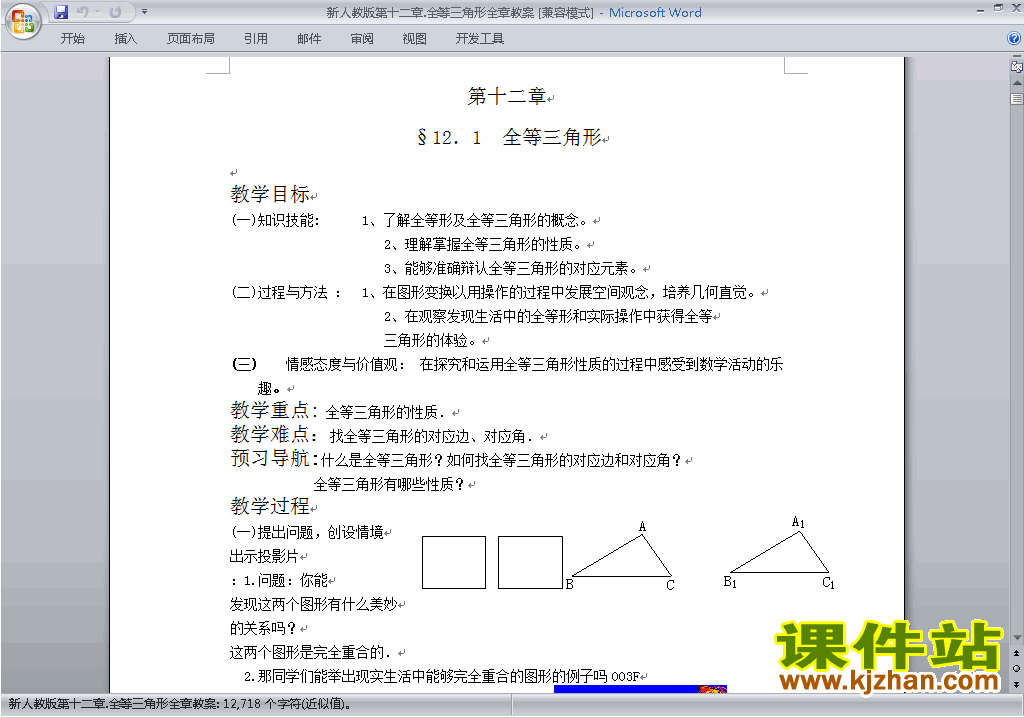Click the vertical scrollbar thumb
1024x718 pixels.
point(1017,99)
